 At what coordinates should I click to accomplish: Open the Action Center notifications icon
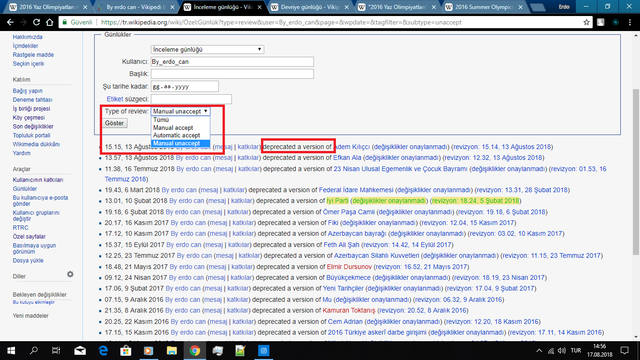click(x=624, y=351)
